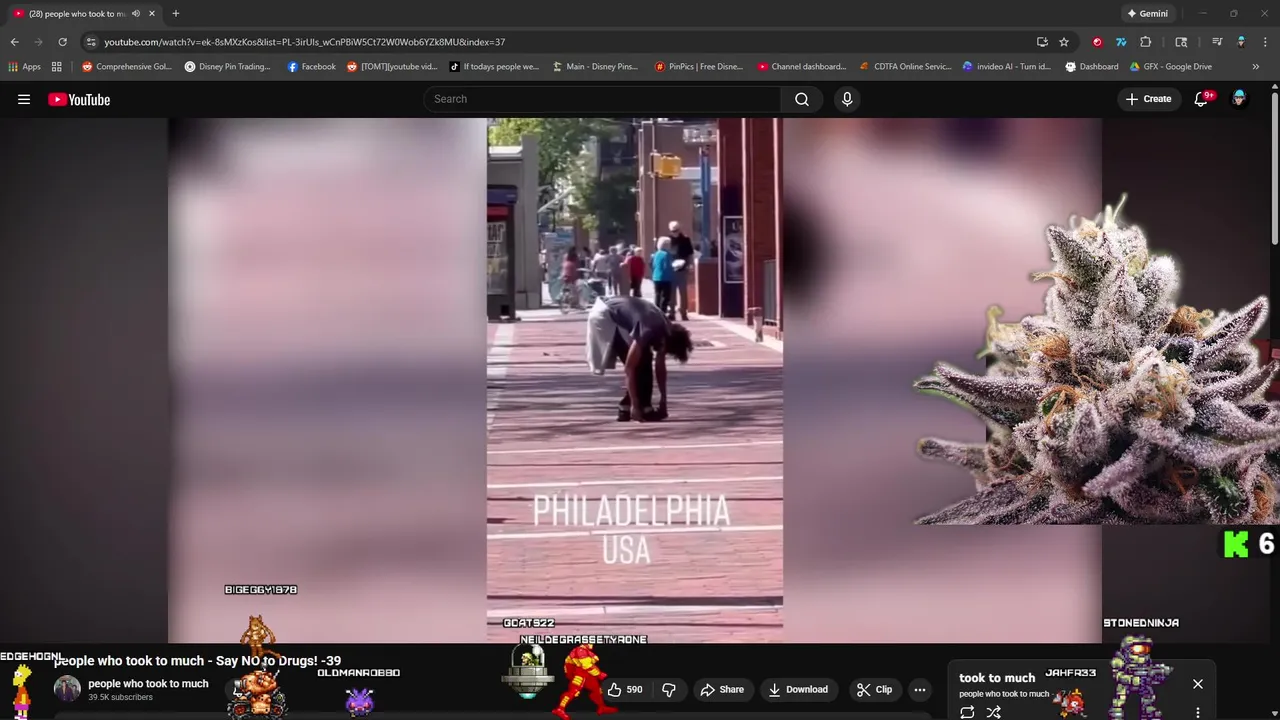Open the Chrome three-dot menu
The width and height of the screenshot is (1280, 720).
pos(1265,42)
